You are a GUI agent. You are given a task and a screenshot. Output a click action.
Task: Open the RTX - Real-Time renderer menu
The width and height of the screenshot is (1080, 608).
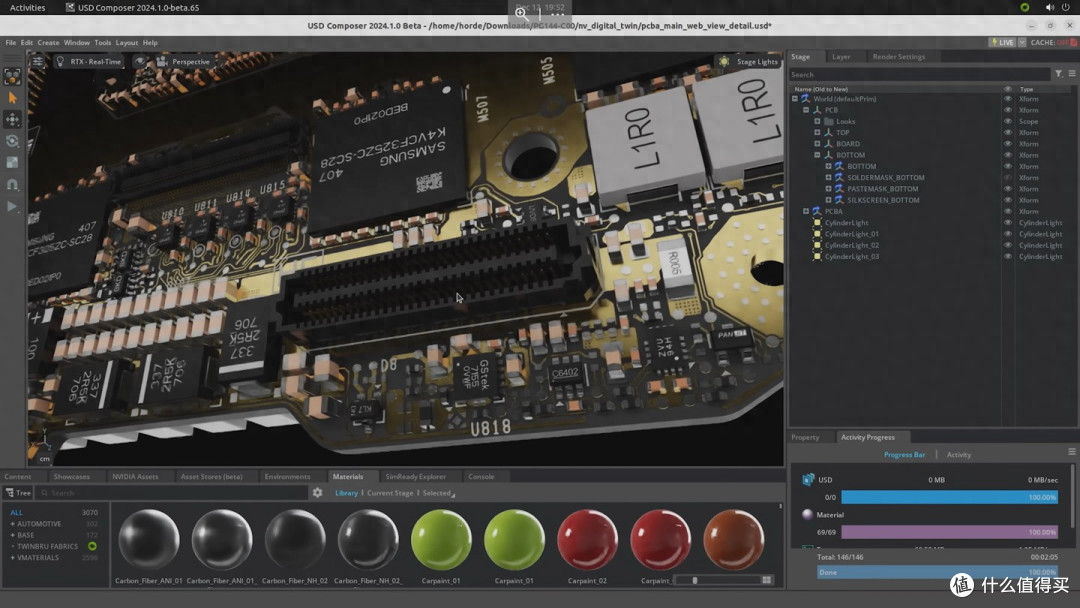(x=88, y=61)
